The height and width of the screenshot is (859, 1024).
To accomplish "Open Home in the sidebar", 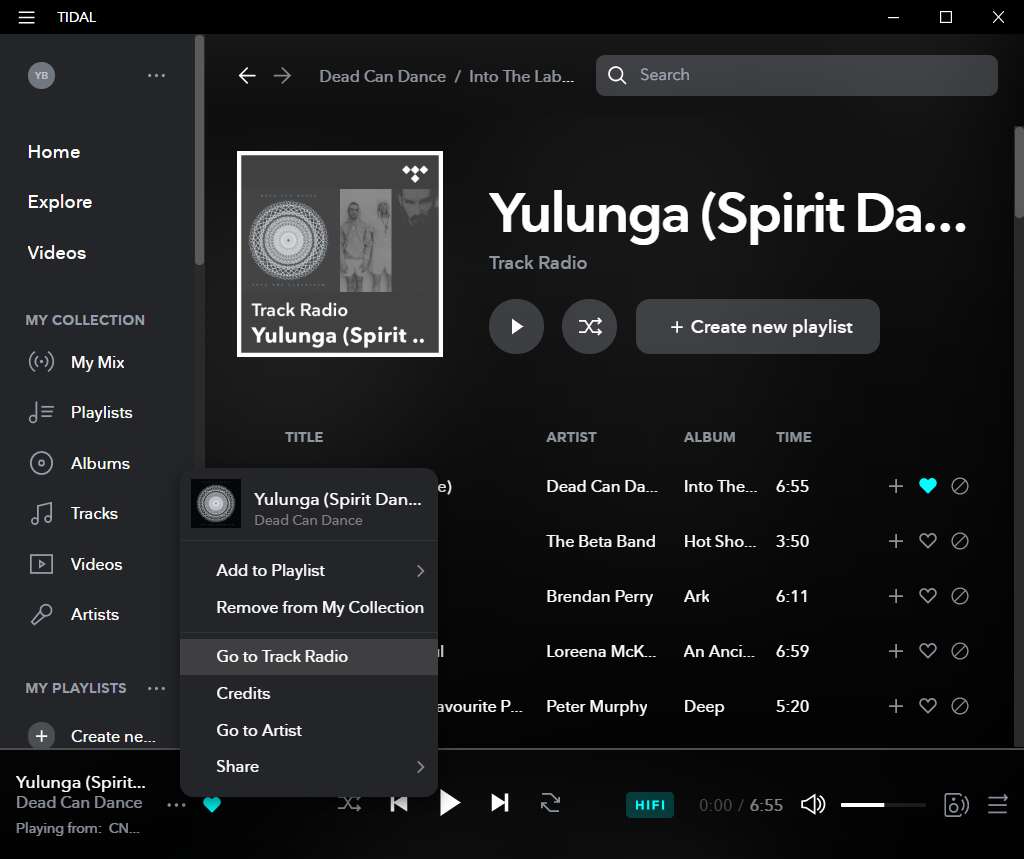I will 54,152.
